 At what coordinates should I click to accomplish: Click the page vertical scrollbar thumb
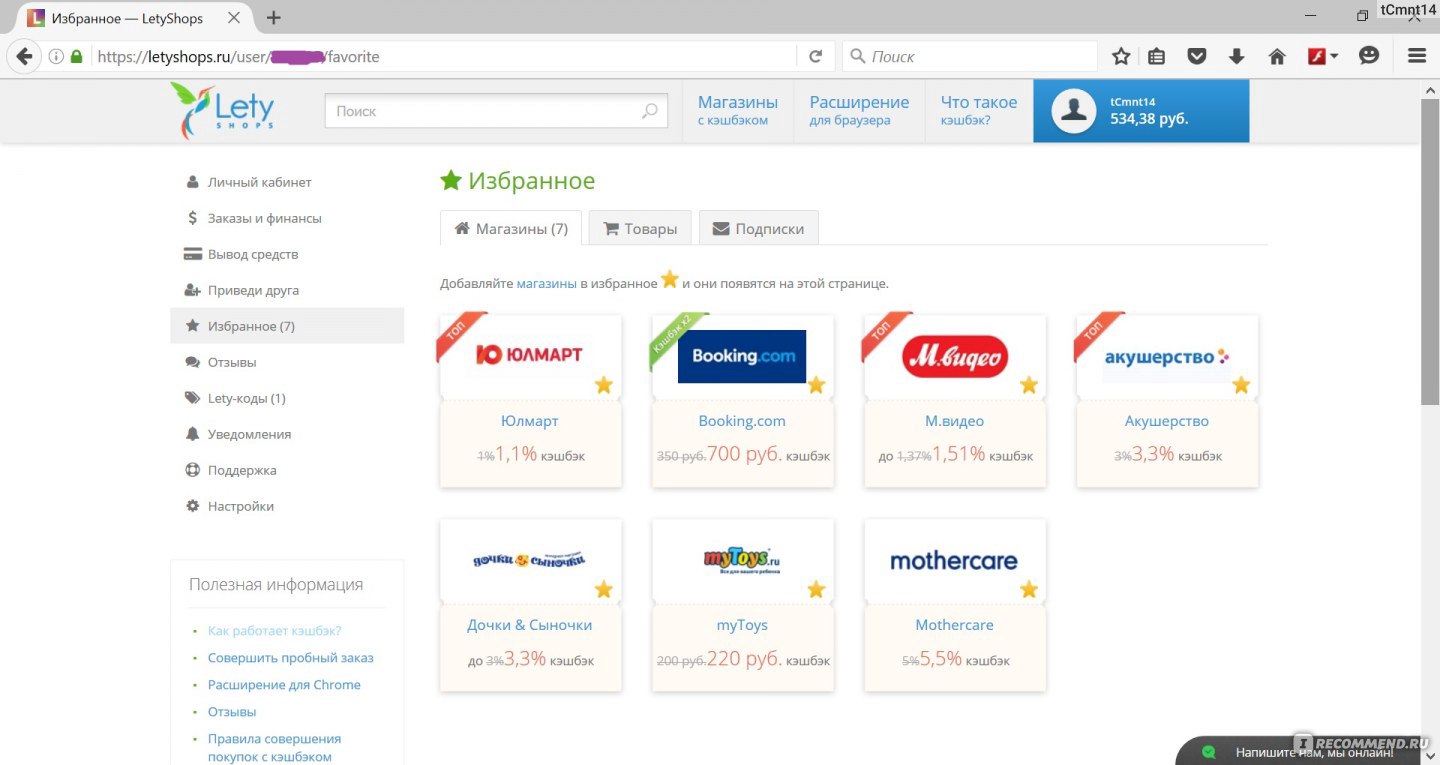coord(1430,252)
